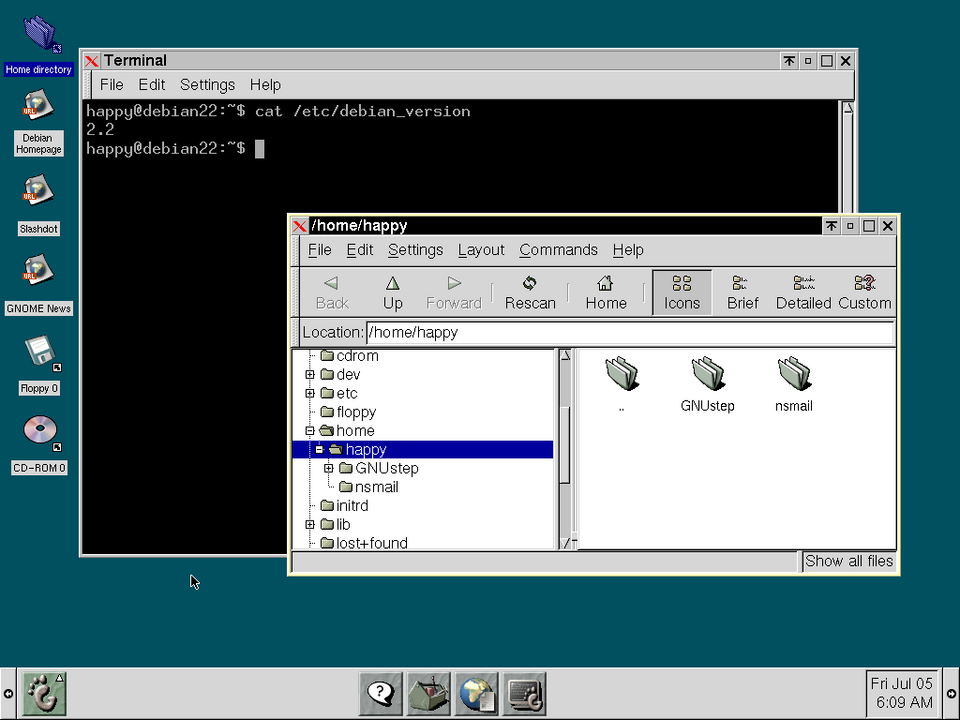Open the Home directory desktop icon
Viewport: 960px width, 720px height.
click(x=39, y=34)
